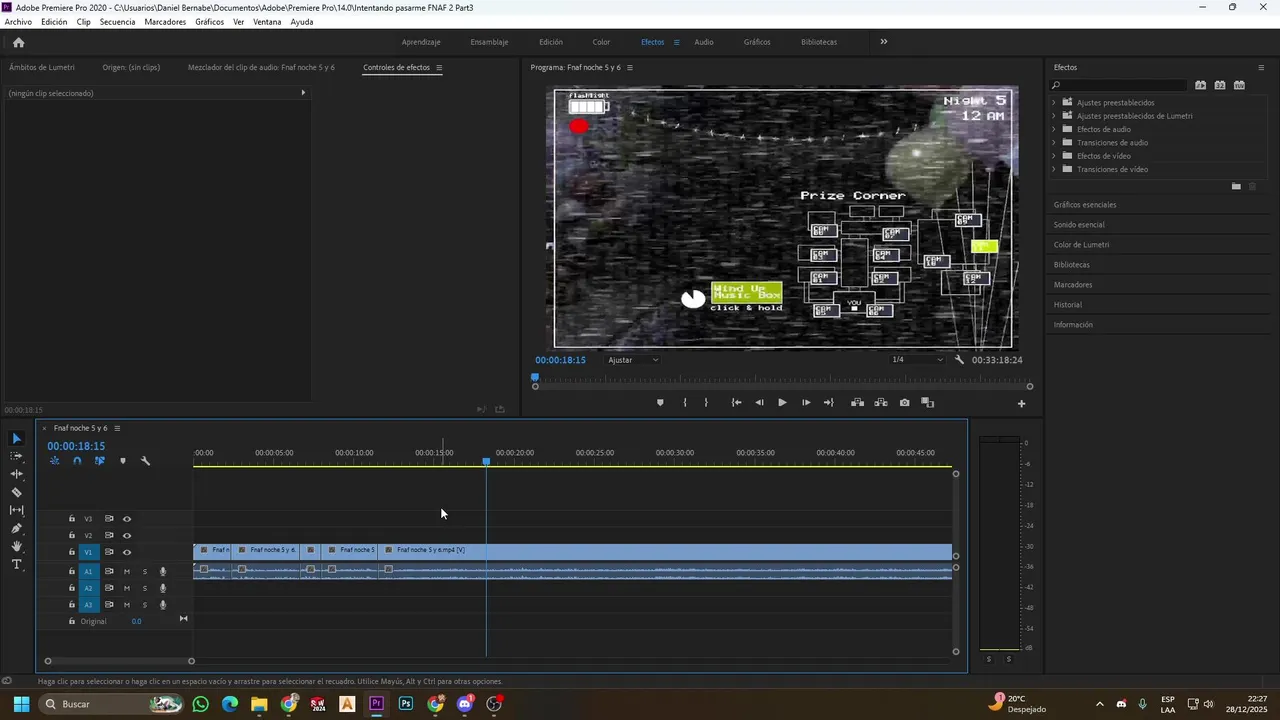Toggle YUV Effects filter icon
The height and width of the screenshot is (720, 1280).
pos(1239,85)
